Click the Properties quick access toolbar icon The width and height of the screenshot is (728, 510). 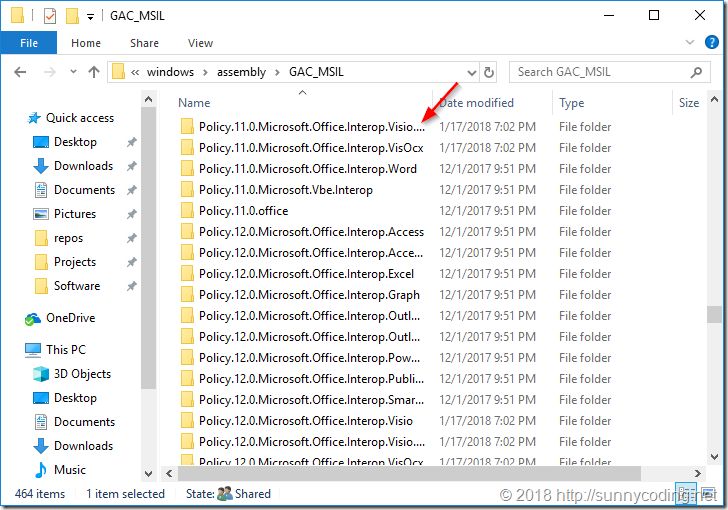[x=50, y=16]
